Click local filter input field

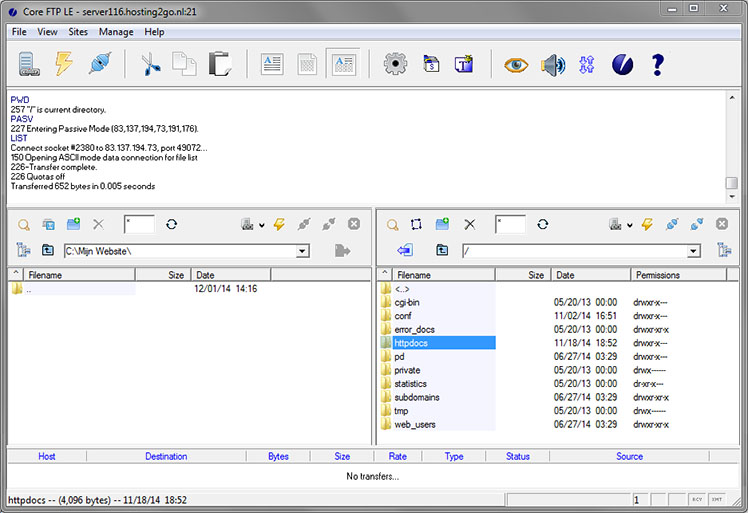pyautogui.click(x=139, y=224)
